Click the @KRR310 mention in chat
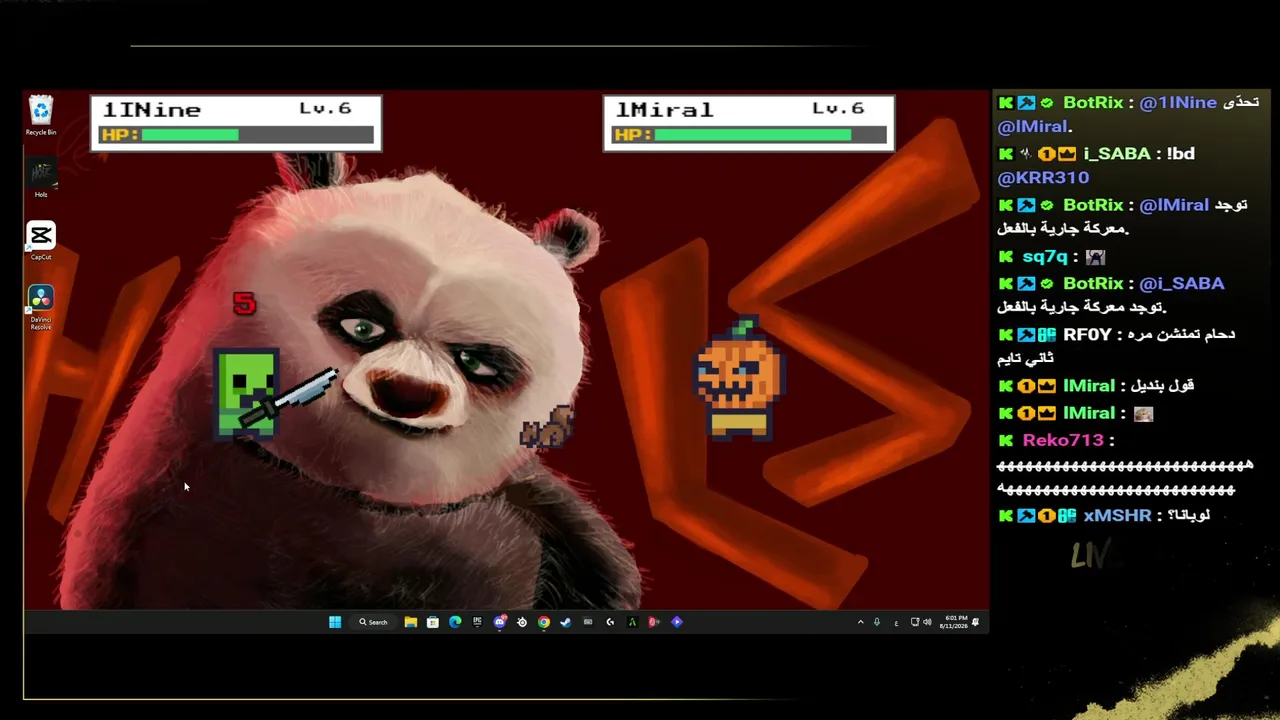 1043,178
